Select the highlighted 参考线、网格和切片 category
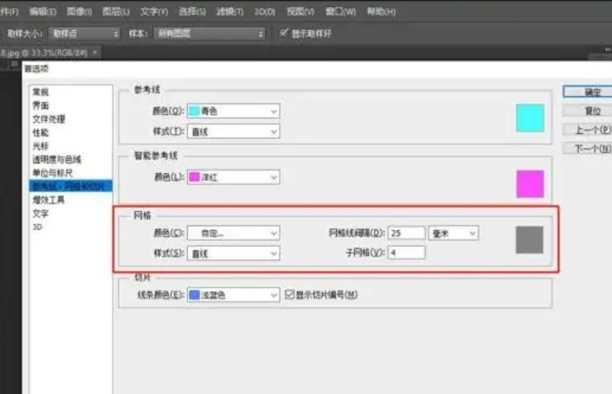The height and width of the screenshot is (394, 612). [71, 186]
